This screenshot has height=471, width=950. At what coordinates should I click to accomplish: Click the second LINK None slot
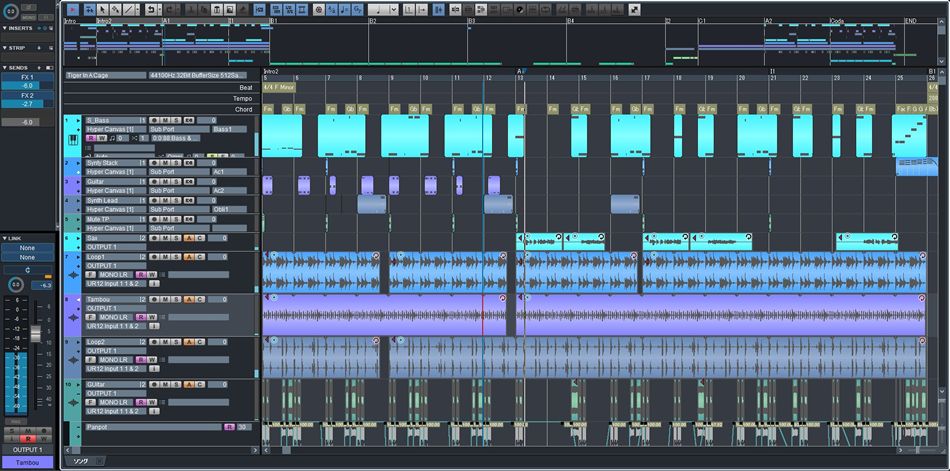27,258
